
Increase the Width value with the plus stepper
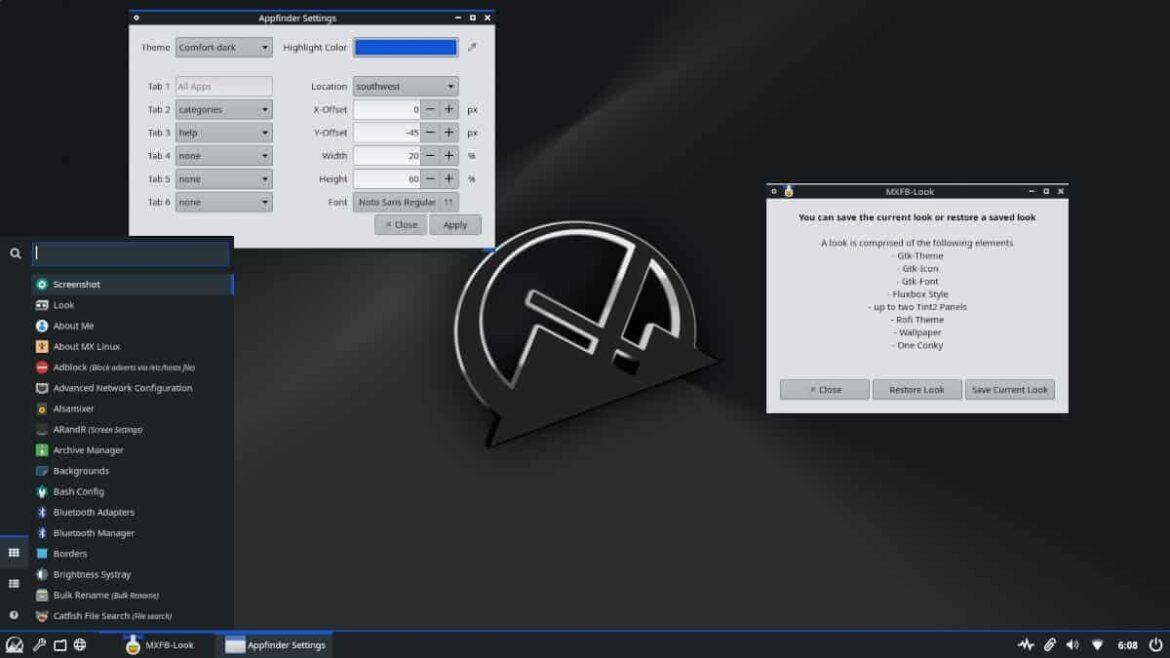click(x=447, y=155)
